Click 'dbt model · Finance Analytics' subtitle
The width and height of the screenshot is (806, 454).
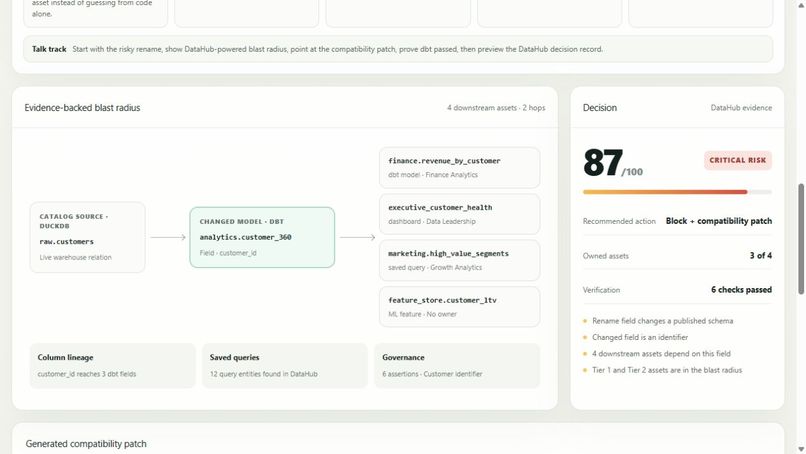pos(433,175)
